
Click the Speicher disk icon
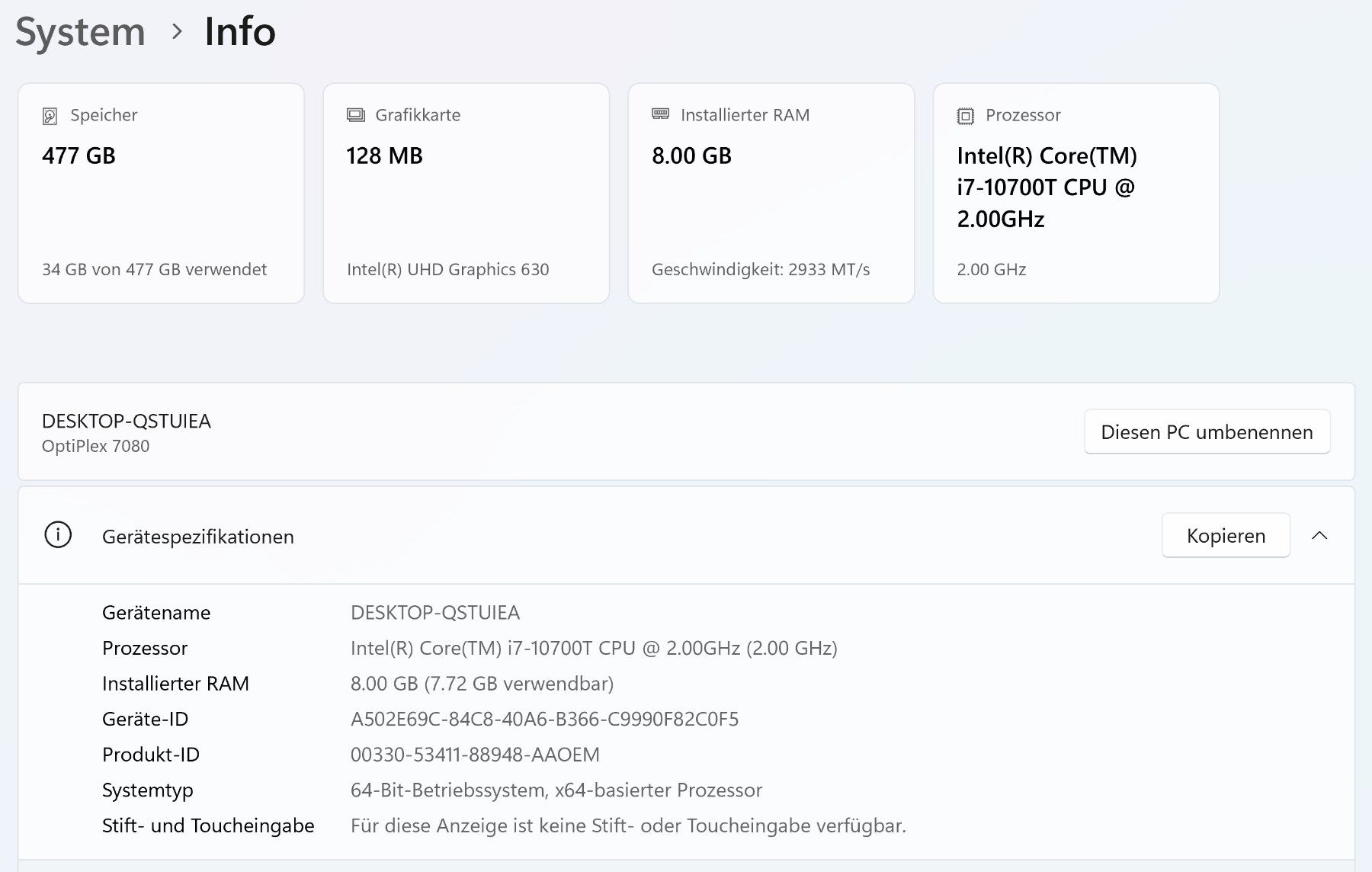pyautogui.click(x=50, y=116)
